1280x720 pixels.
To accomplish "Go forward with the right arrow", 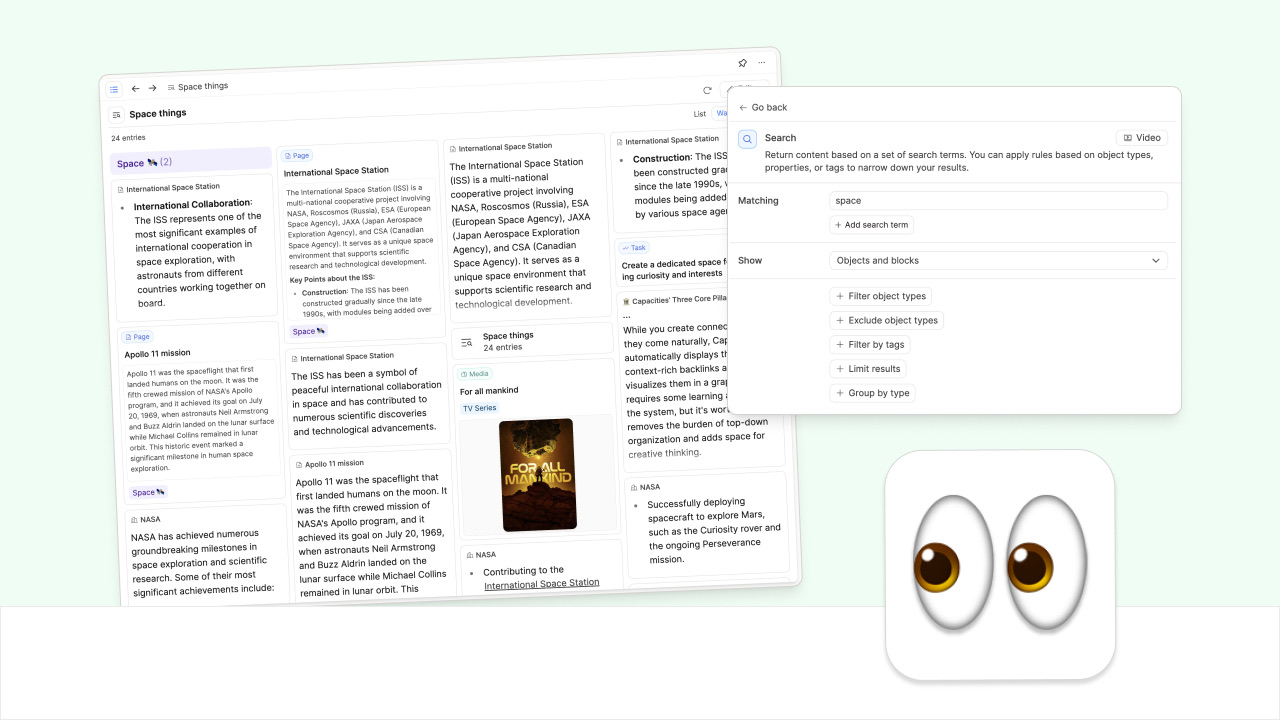I will [x=153, y=88].
